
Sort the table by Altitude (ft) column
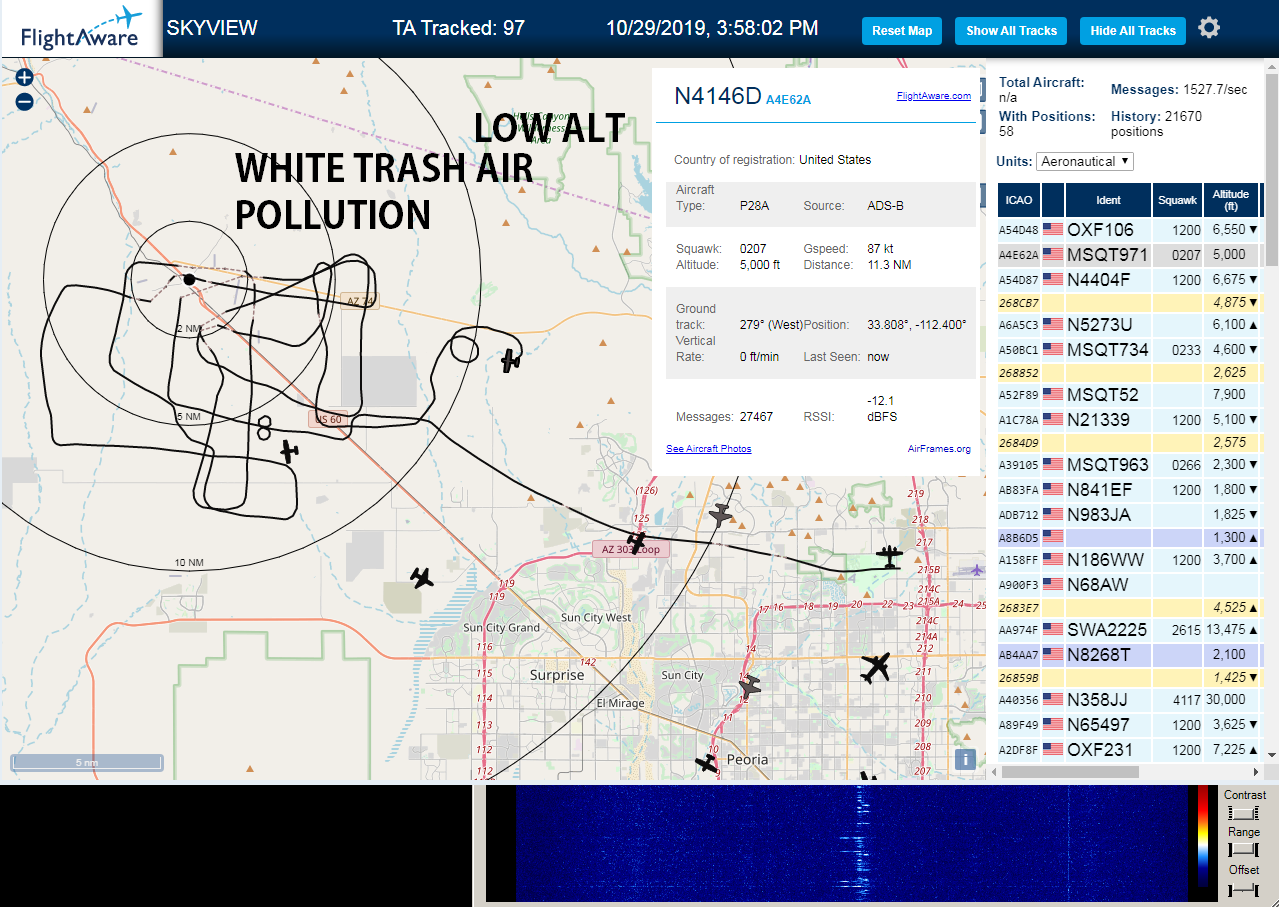click(x=1231, y=200)
